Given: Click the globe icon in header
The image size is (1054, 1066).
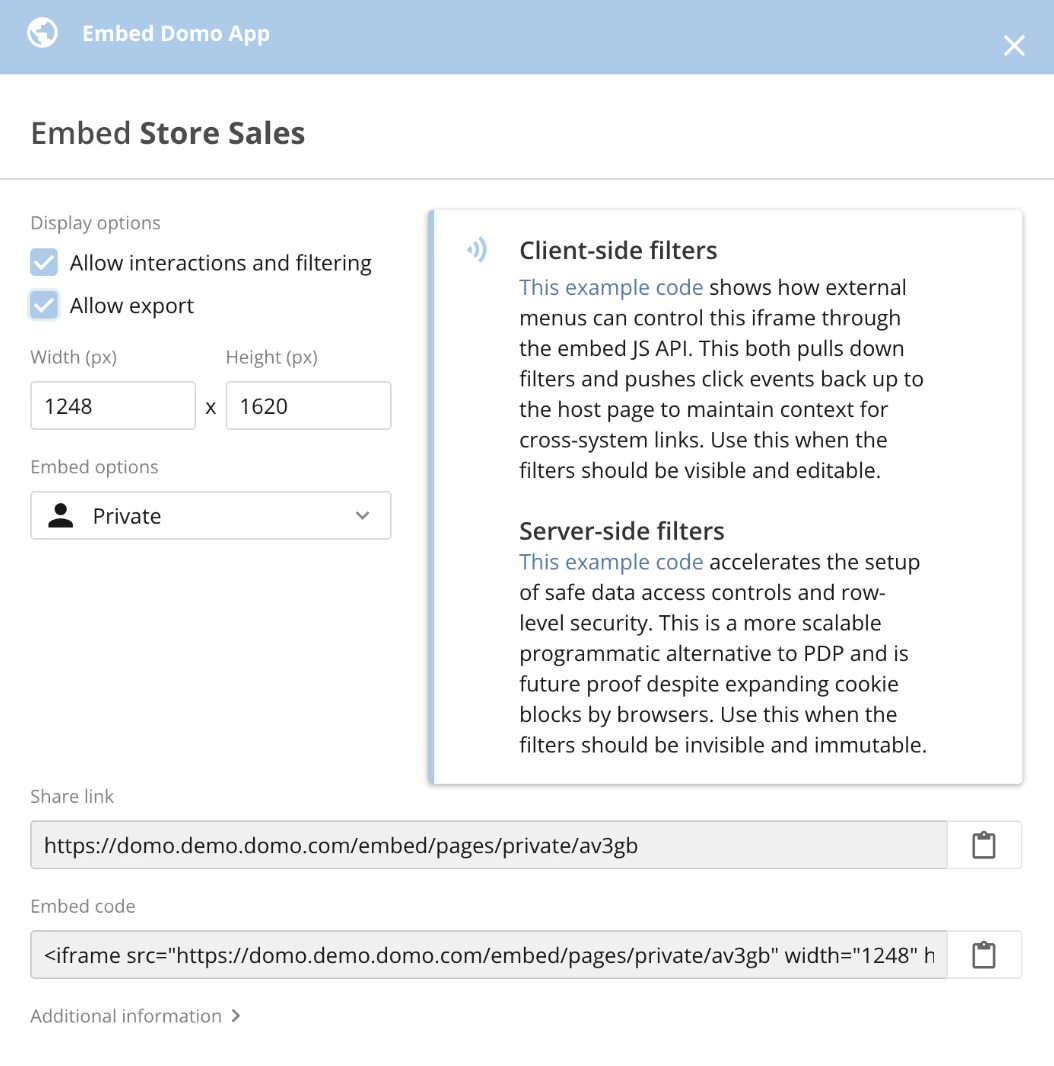Looking at the screenshot, I should point(42,33).
